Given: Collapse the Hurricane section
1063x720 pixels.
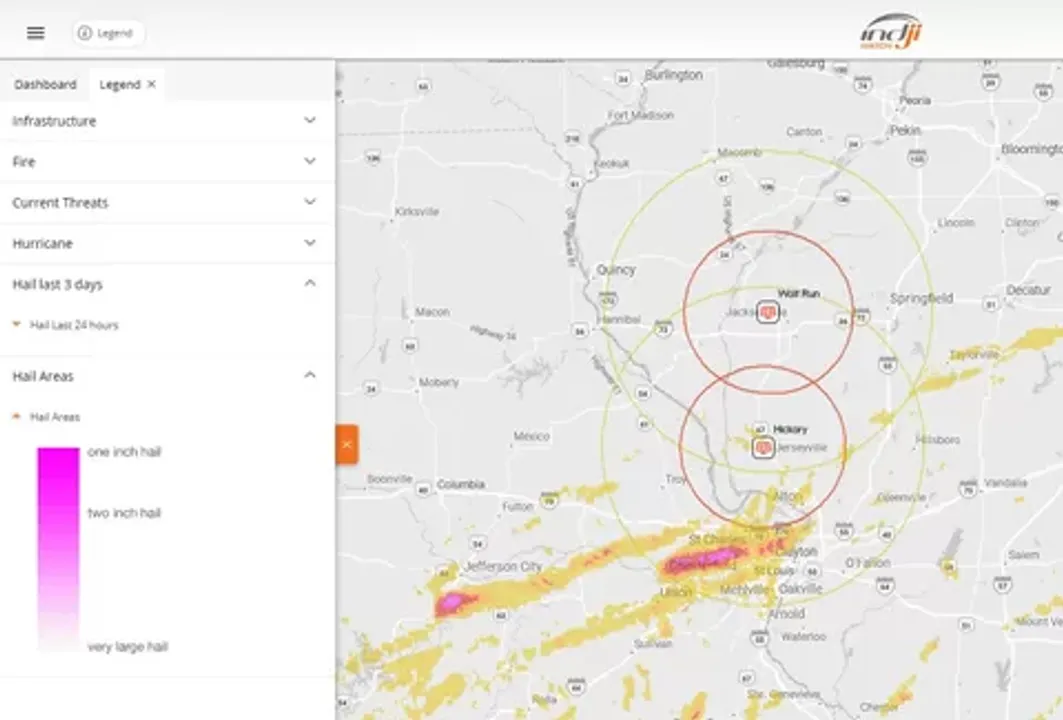Looking at the screenshot, I should coord(310,242).
